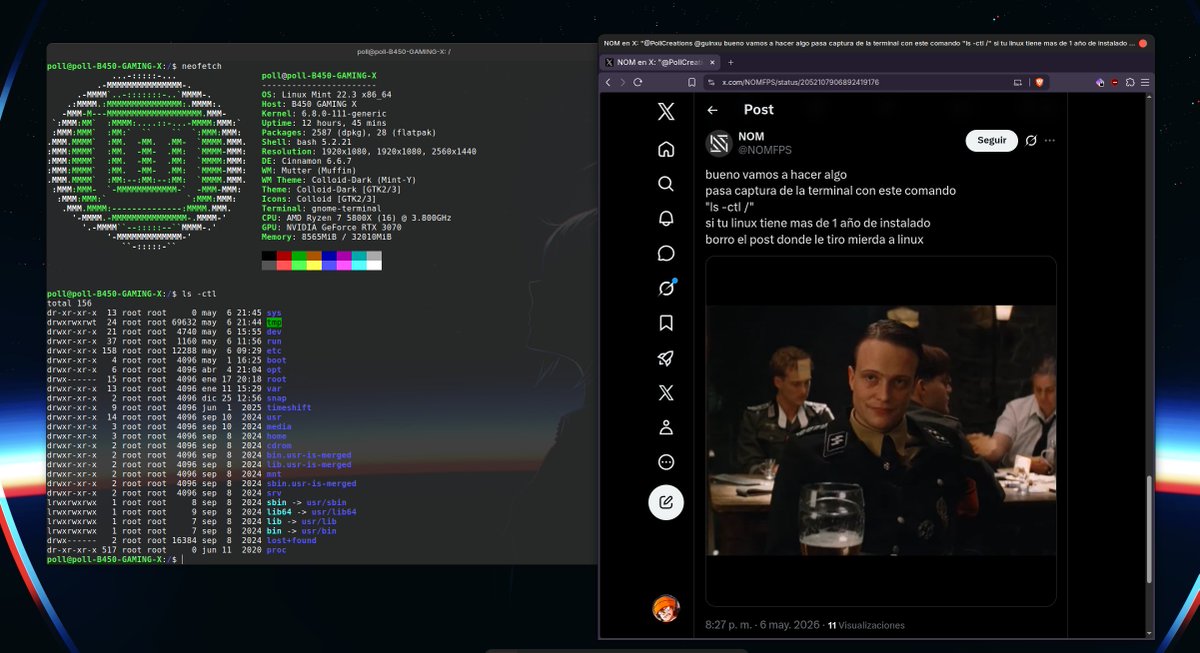The image size is (1200, 653).
Task: Click 'GPU: NVIDIA GeForce RTX 3070' line in terminal
Action: (333, 226)
